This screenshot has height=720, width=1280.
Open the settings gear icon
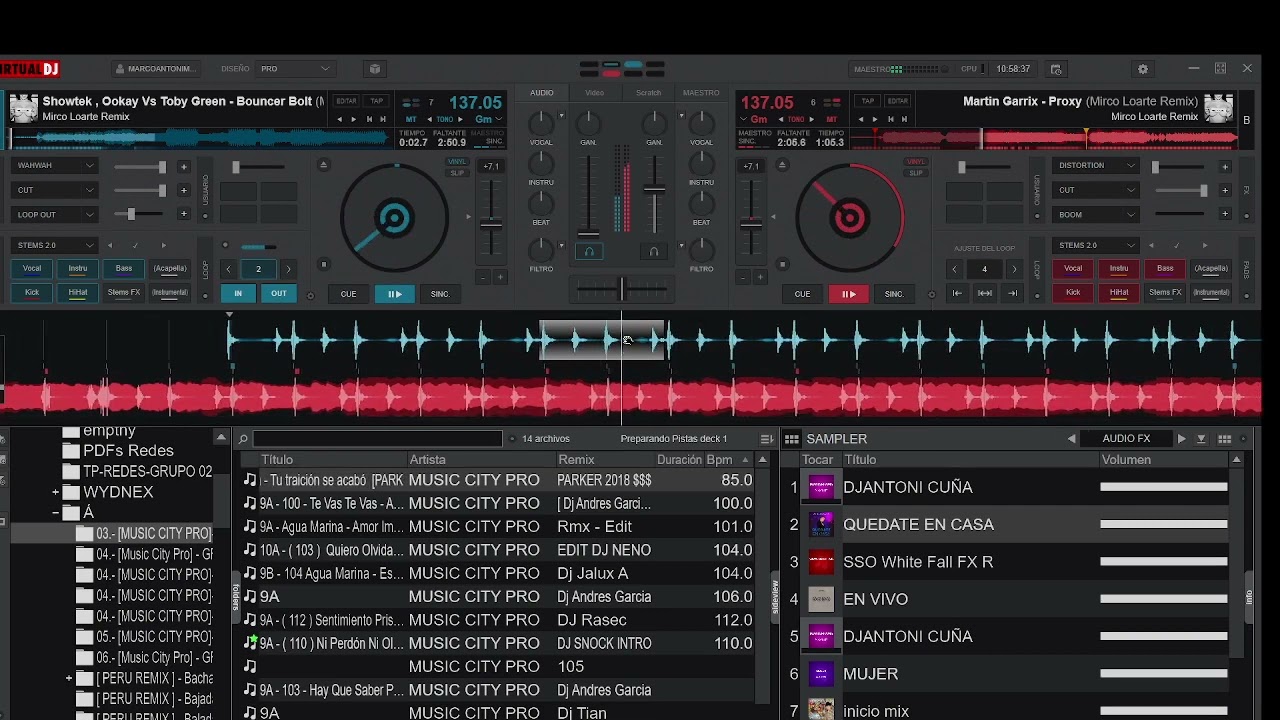coord(1143,69)
